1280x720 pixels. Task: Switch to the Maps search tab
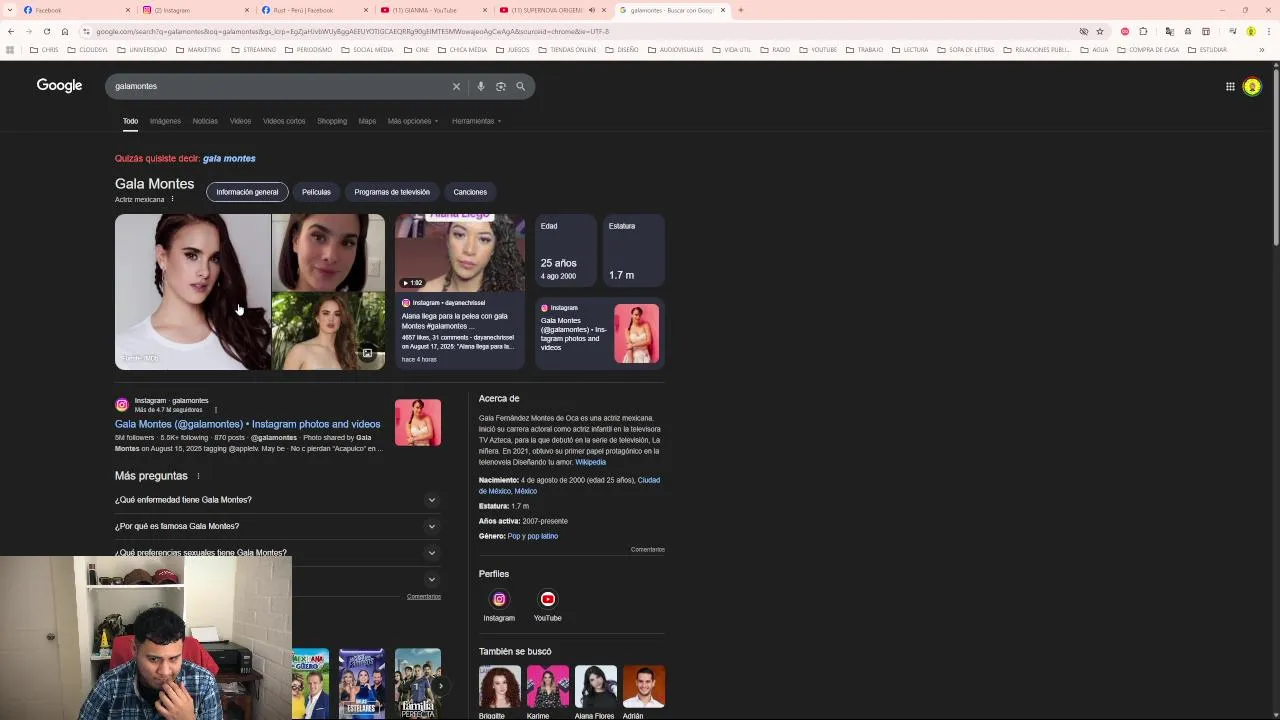pos(367,121)
